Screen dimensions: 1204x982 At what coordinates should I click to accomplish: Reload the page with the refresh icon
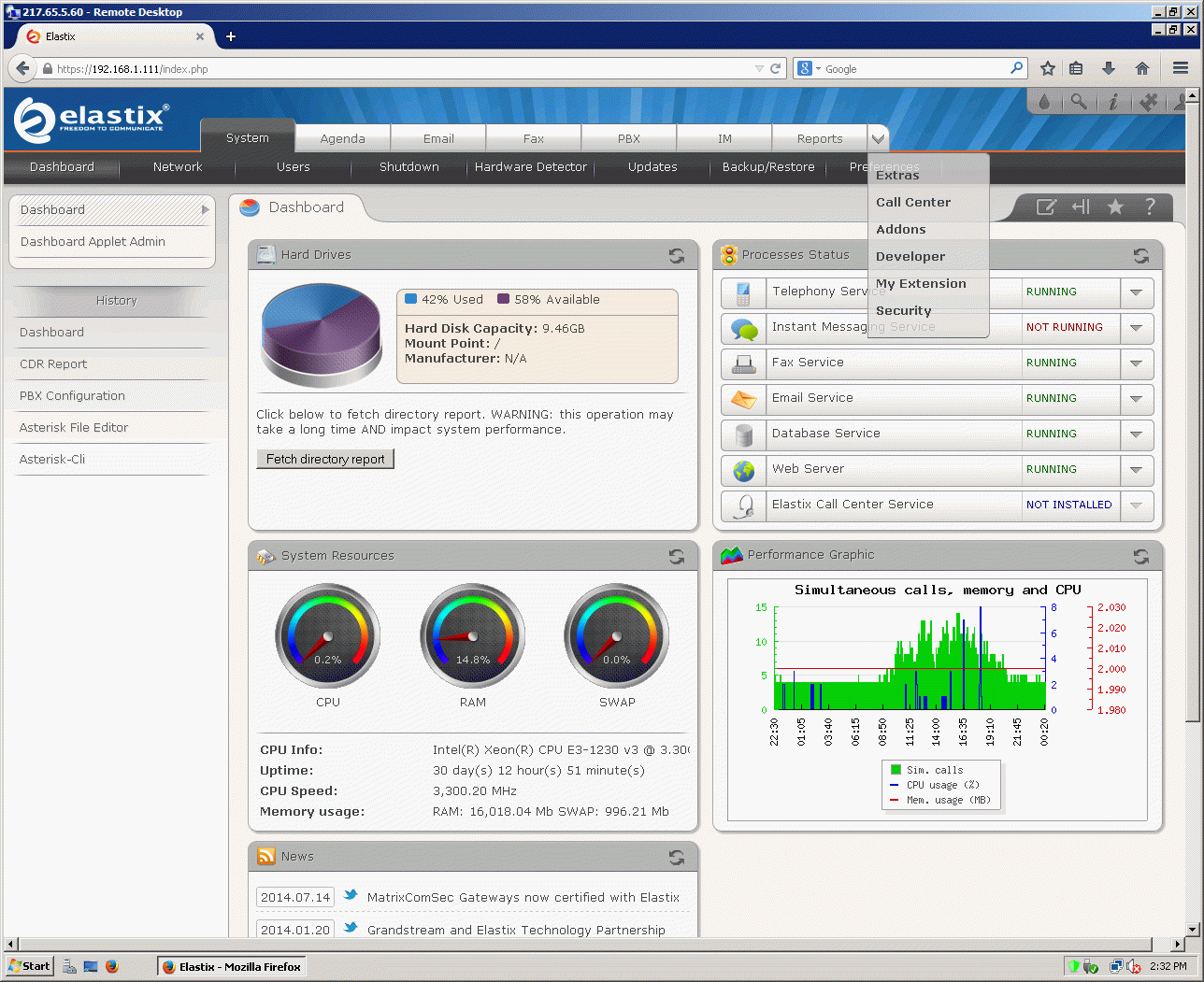(775, 68)
